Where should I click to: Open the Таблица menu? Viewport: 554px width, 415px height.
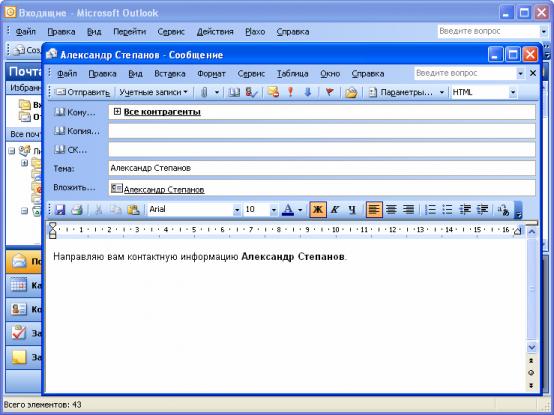(x=292, y=73)
